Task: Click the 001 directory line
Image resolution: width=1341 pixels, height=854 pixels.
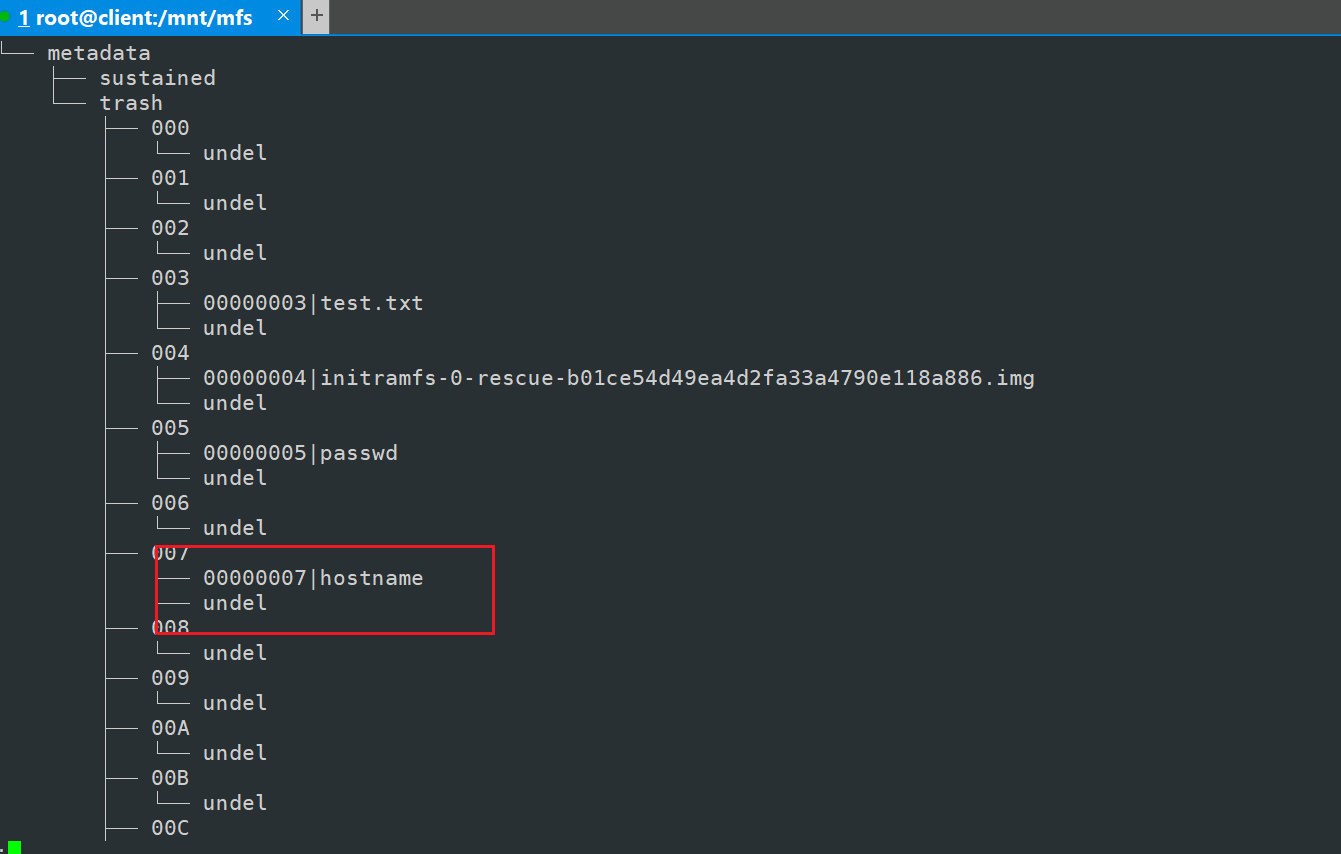Action: point(170,178)
